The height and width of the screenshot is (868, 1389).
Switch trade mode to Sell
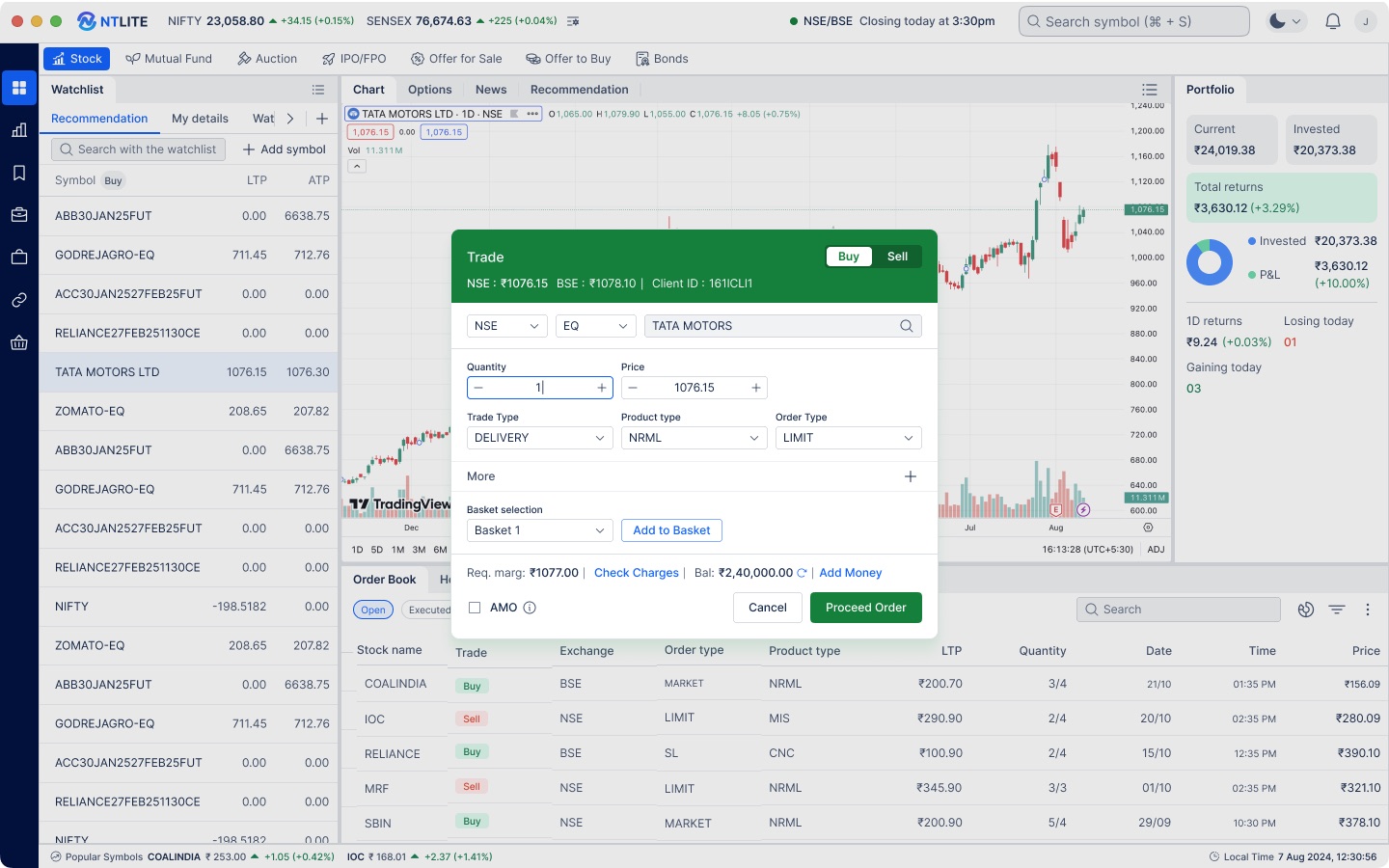[x=897, y=257]
